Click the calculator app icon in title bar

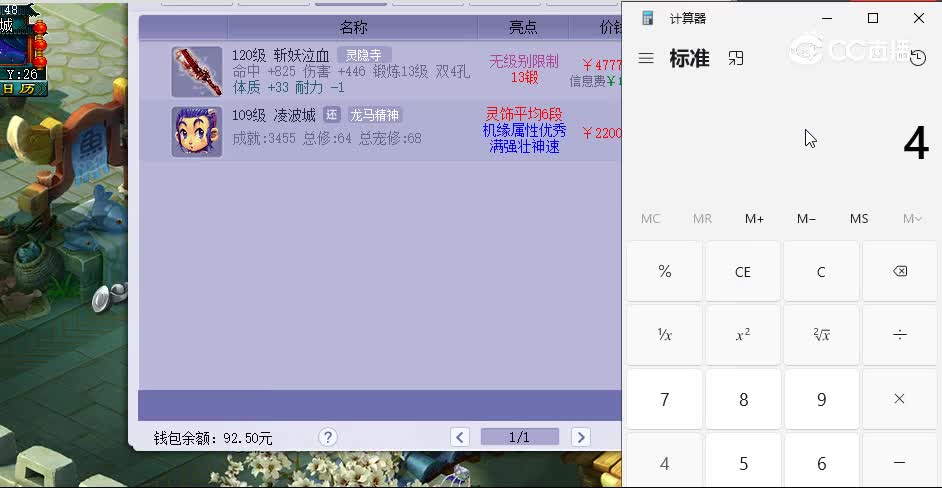tap(648, 18)
